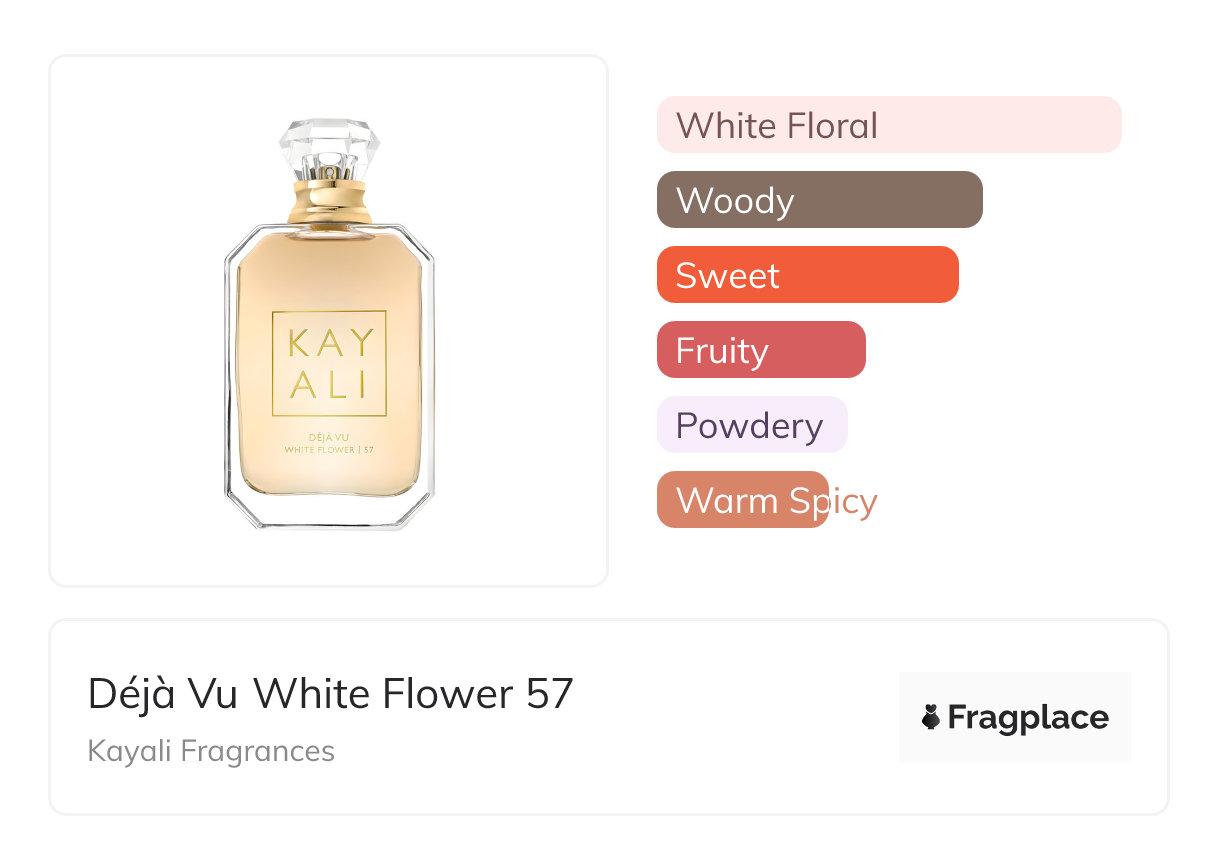Click the silver spray nozzle inside the cap
This screenshot has width=1218, height=864.
[329, 170]
